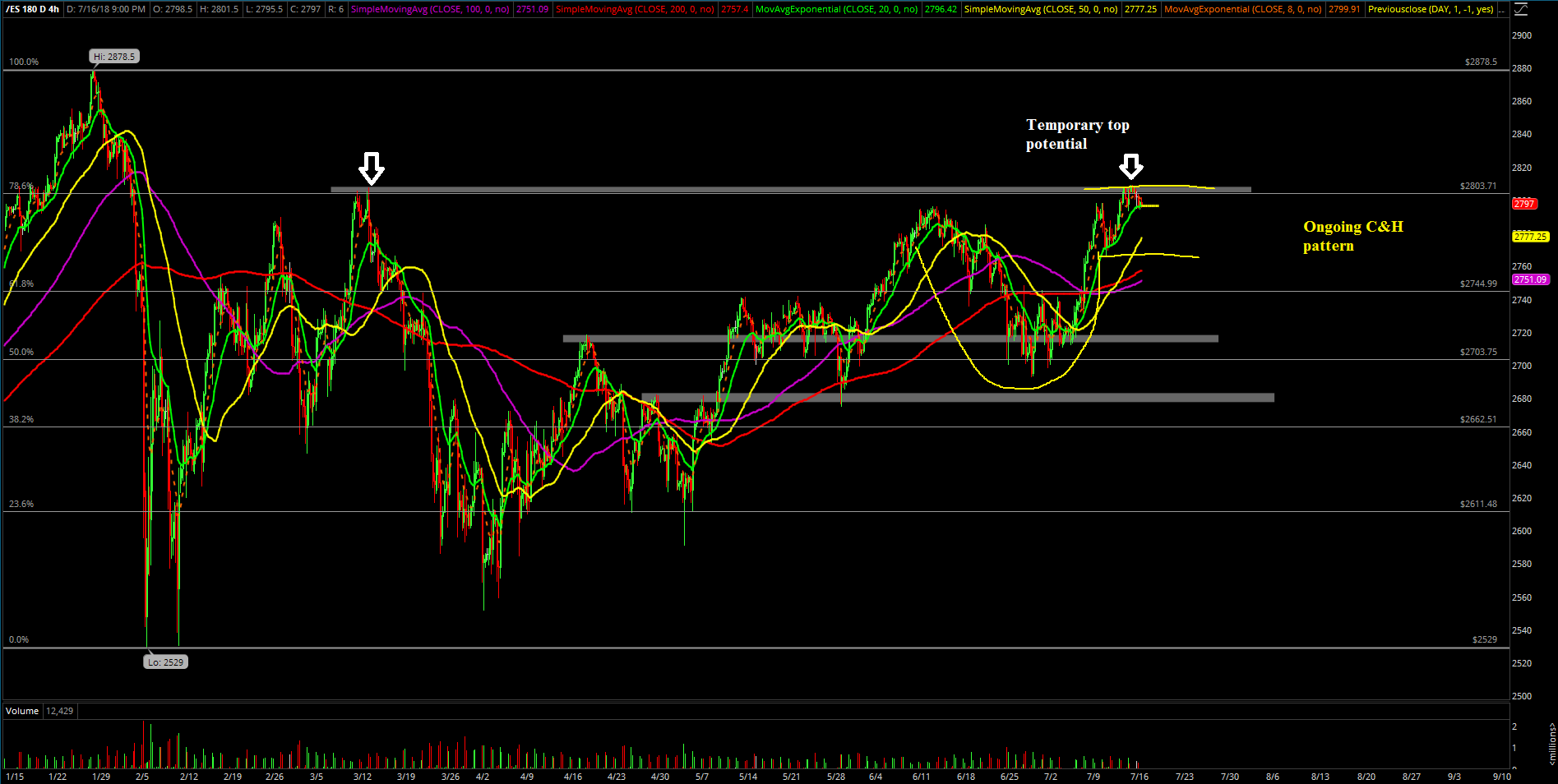Image resolution: width=1558 pixels, height=784 pixels.
Task: Click the Hi: 2878.5 bubble
Action: pyautogui.click(x=114, y=57)
